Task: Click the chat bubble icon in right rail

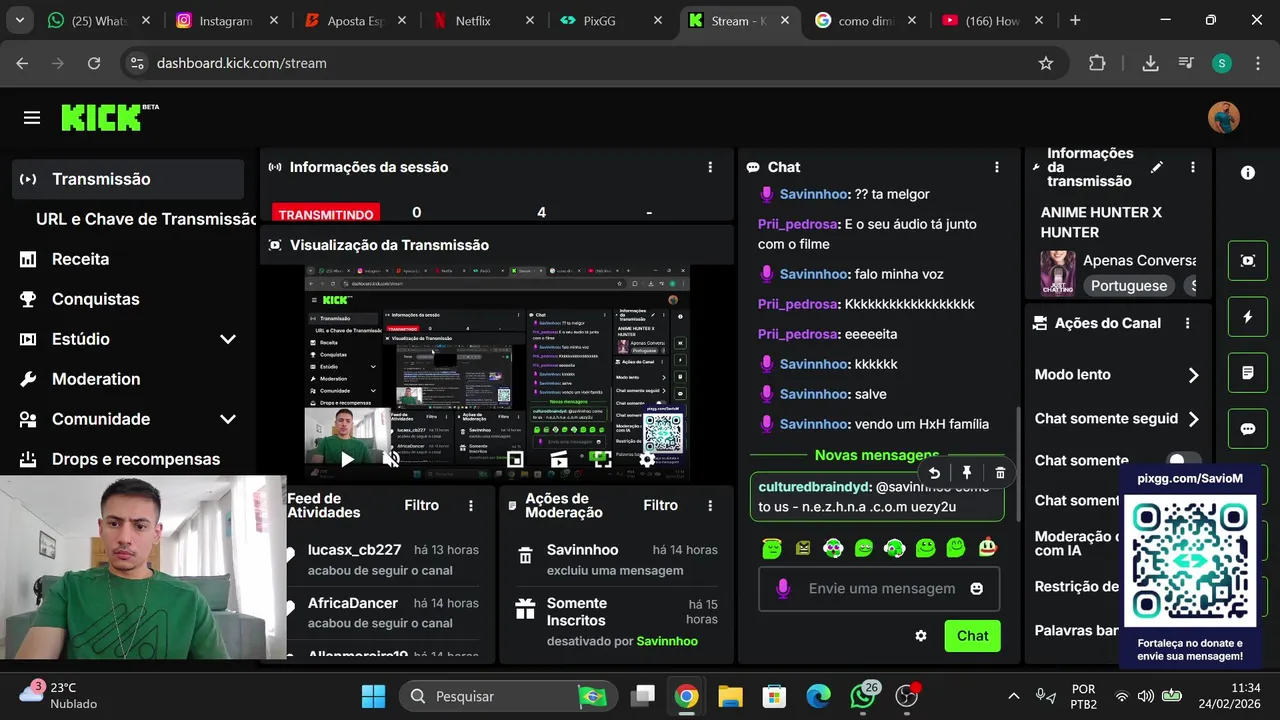Action: 1248,429
